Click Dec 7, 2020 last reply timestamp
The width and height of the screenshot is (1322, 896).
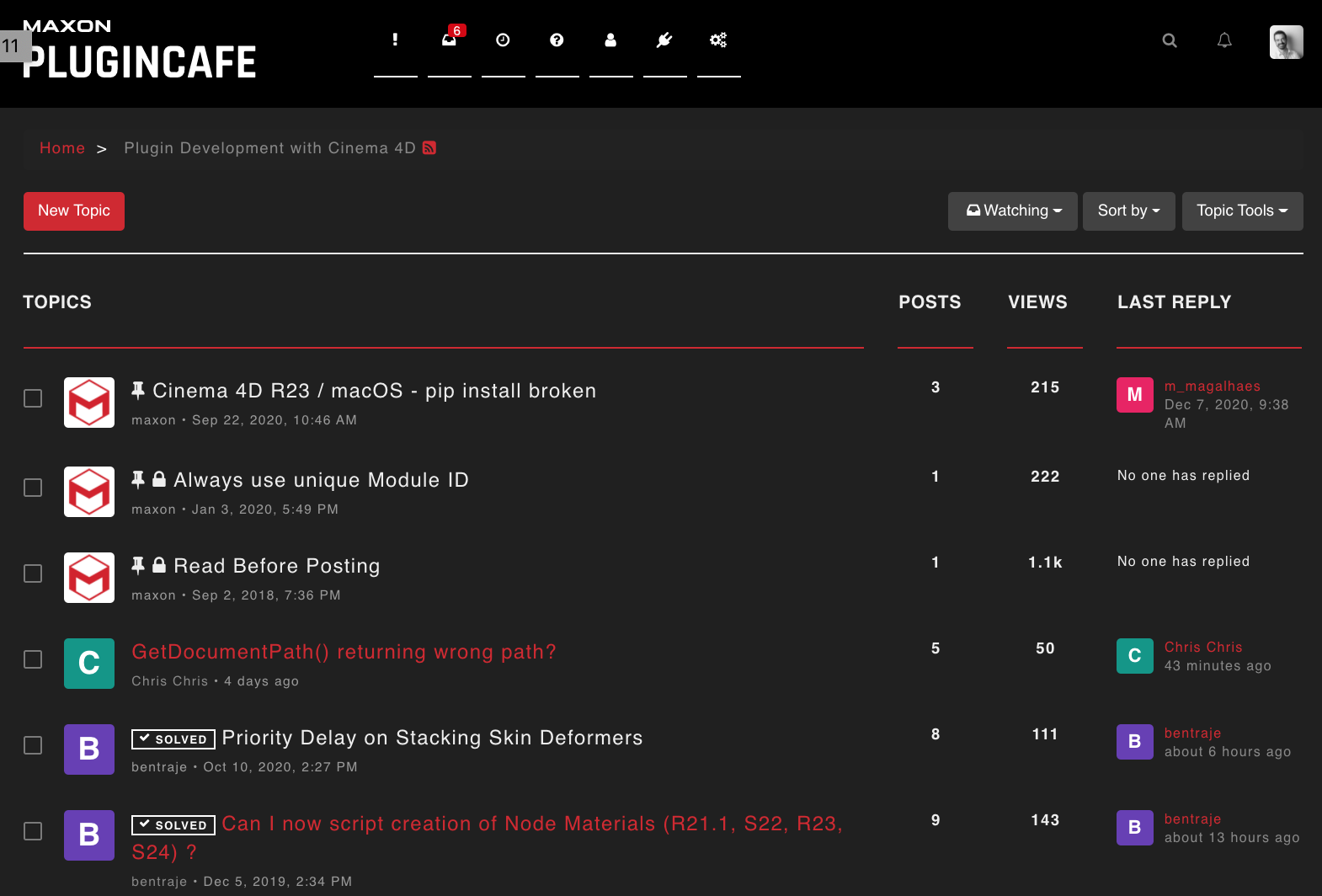[1227, 414]
